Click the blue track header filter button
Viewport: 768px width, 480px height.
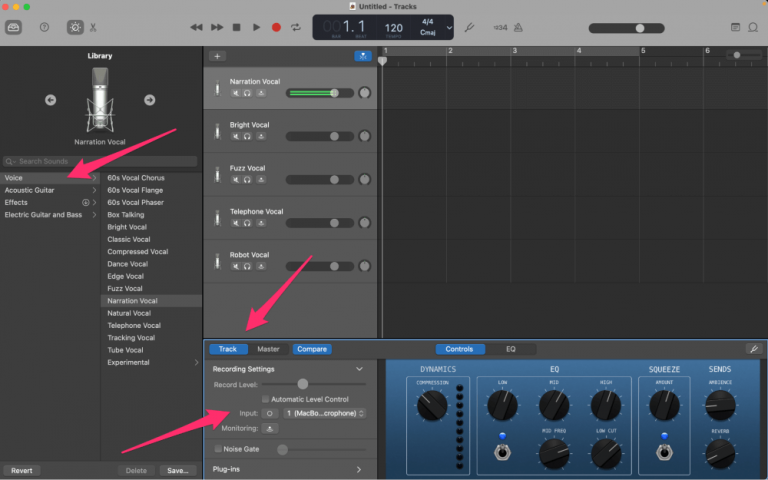click(363, 56)
